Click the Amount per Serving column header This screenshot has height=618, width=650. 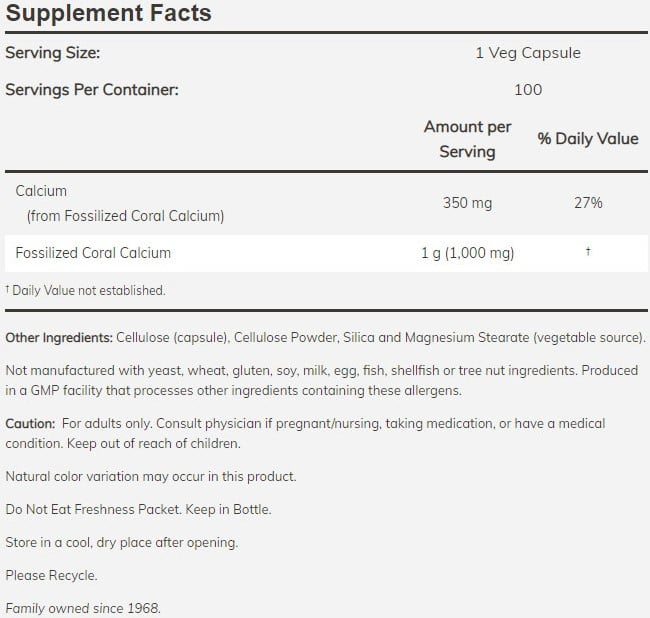[467, 139]
